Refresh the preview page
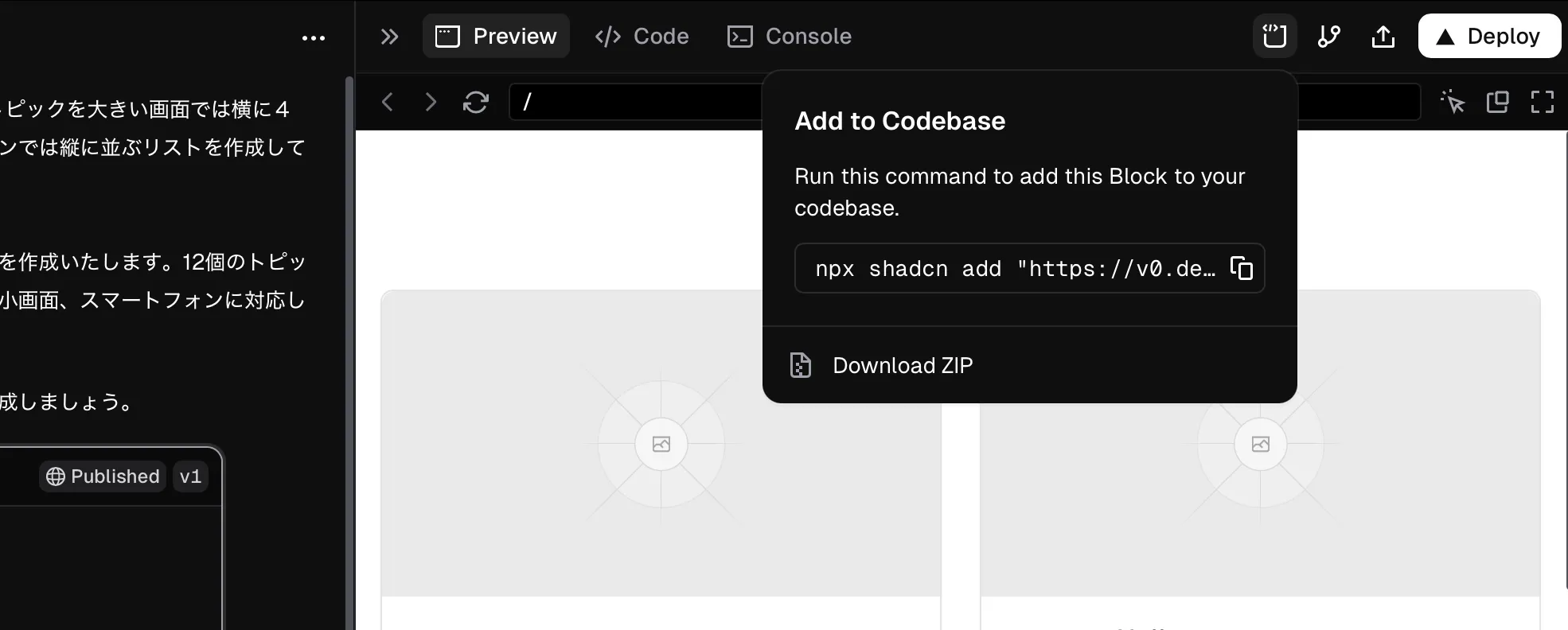The image size is (1568, 630). 476,102
